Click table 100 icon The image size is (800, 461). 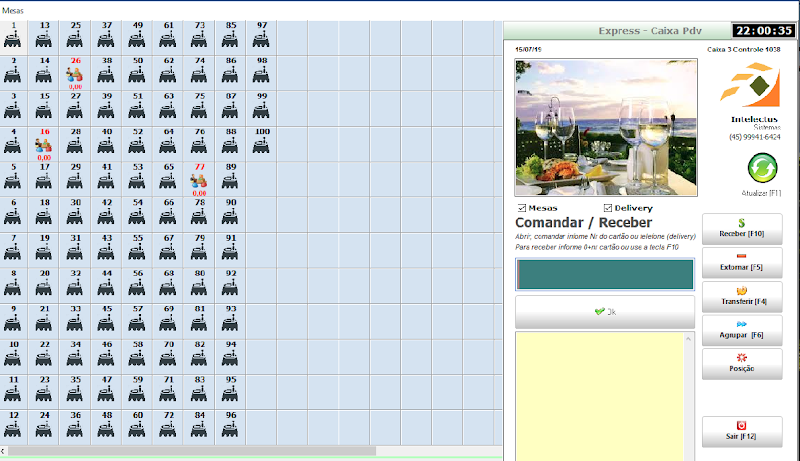pos(262,145)
